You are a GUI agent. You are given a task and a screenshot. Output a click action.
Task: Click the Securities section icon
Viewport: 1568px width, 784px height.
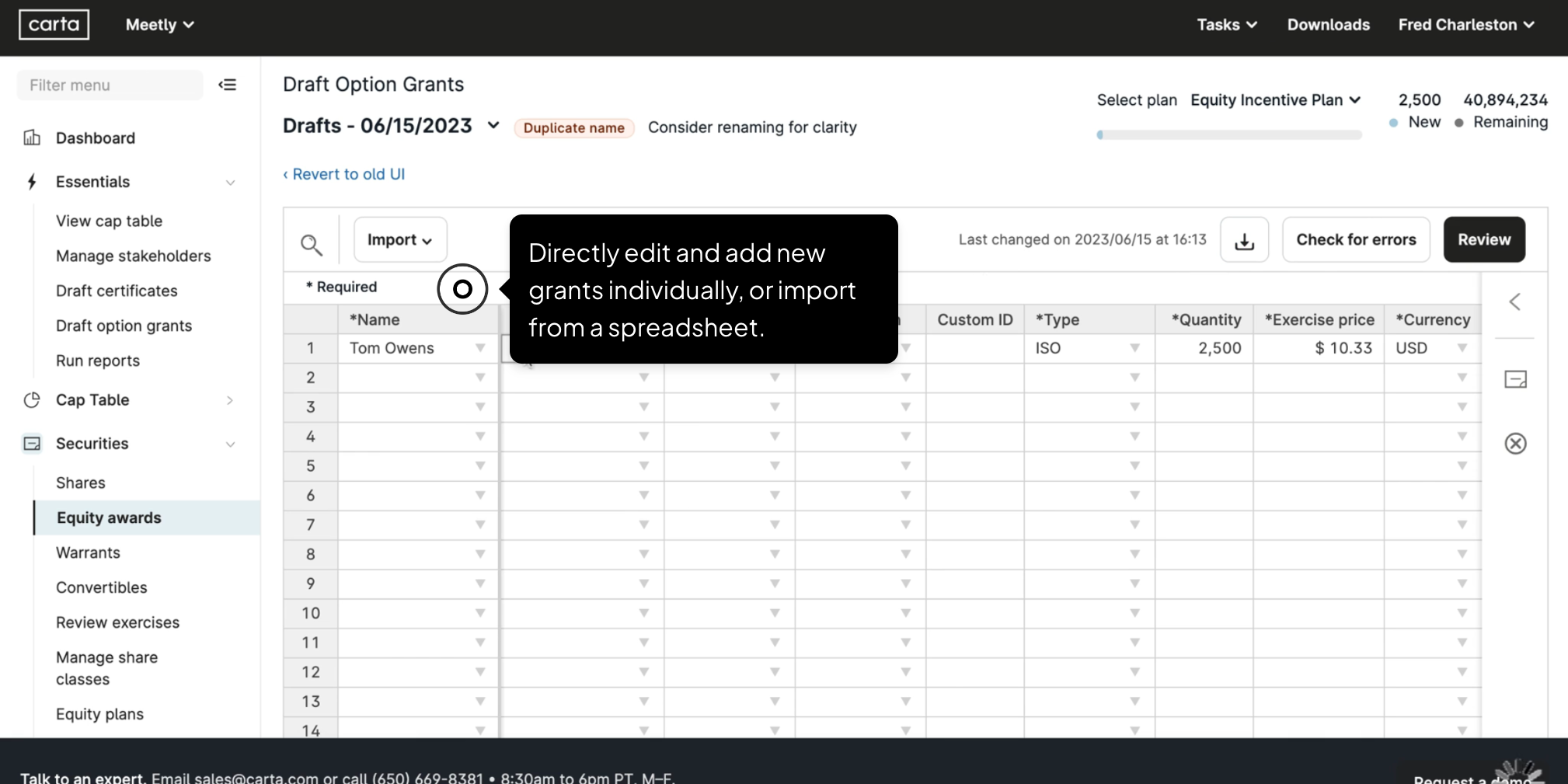[x=32, y=444]
